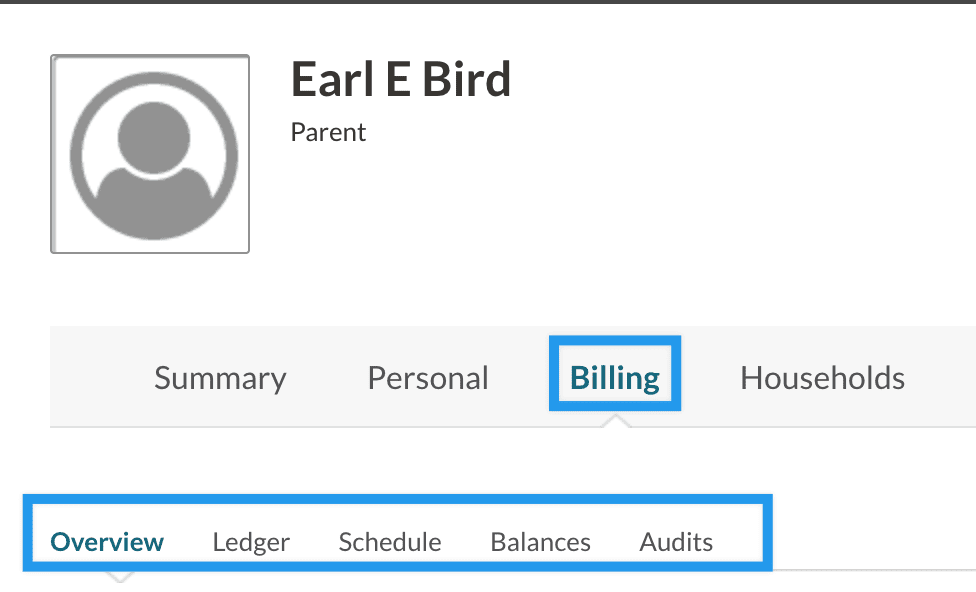Image resolution: width=976 pixels, height=592 pixels.
Task: Switch to the Personal tab
Action: tap(428, 378)
